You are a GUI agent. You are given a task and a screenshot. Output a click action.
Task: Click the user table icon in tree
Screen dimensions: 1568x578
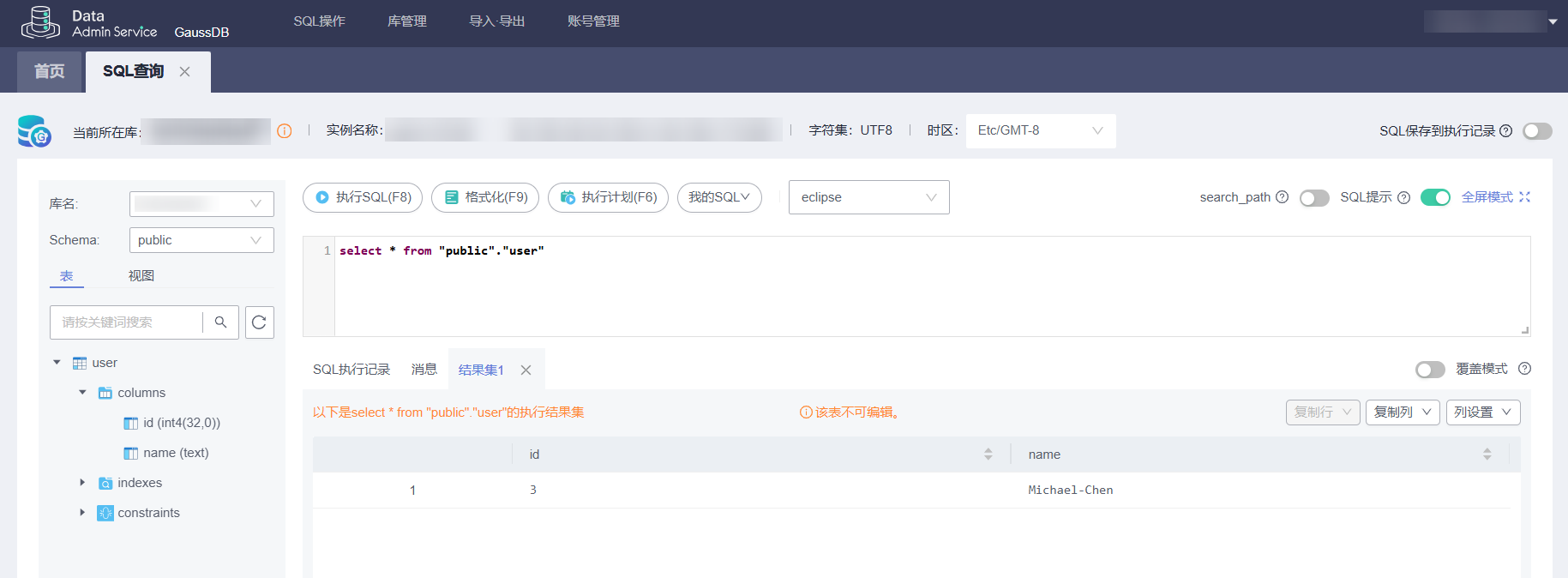(80, 363)
